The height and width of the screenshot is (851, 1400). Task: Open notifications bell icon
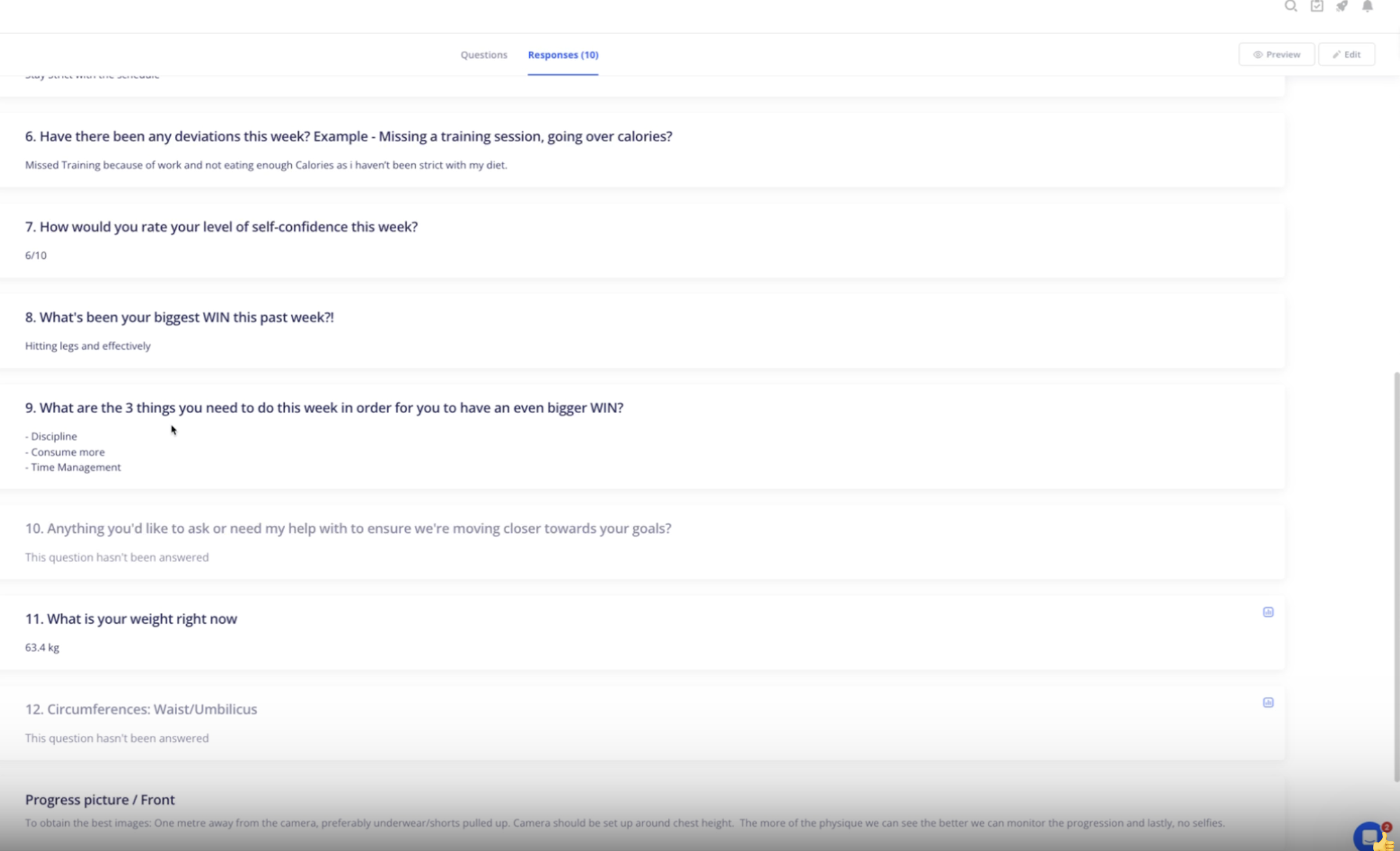click(x=1367, y=6)
